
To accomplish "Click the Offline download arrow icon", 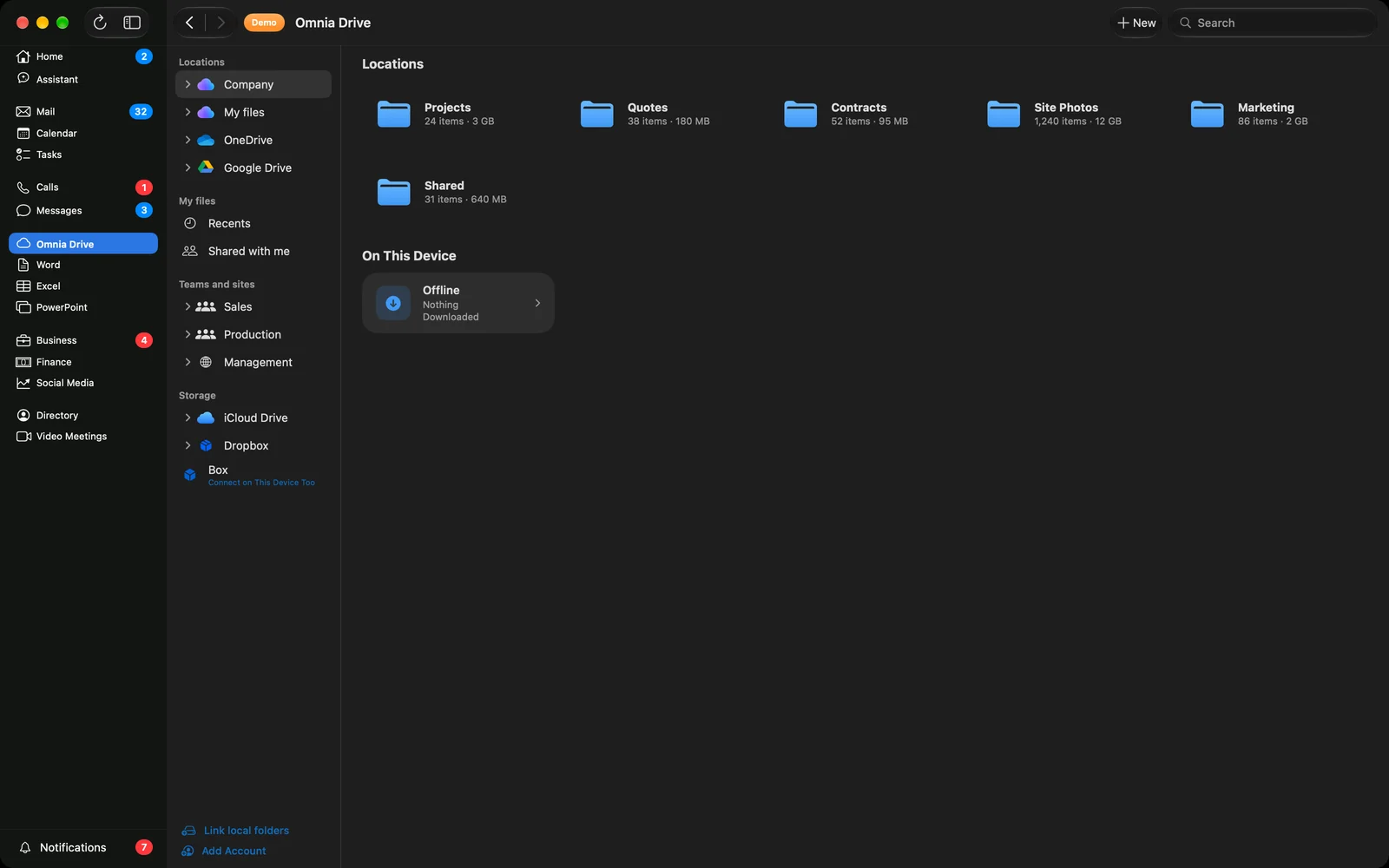I will click(393, 303).
